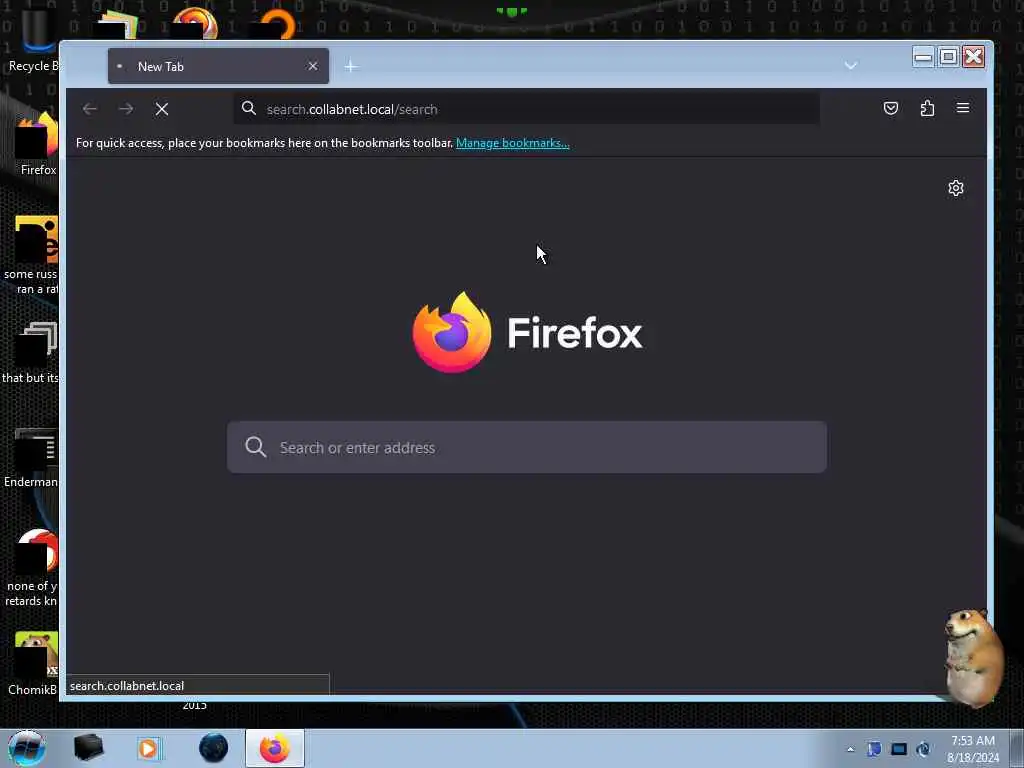
Task: Close the New Tab tab
Action: click(313, 66)
